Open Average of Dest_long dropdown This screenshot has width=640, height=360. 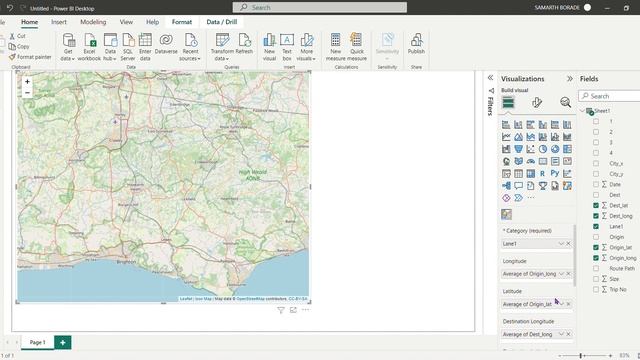tap(561, 334)
